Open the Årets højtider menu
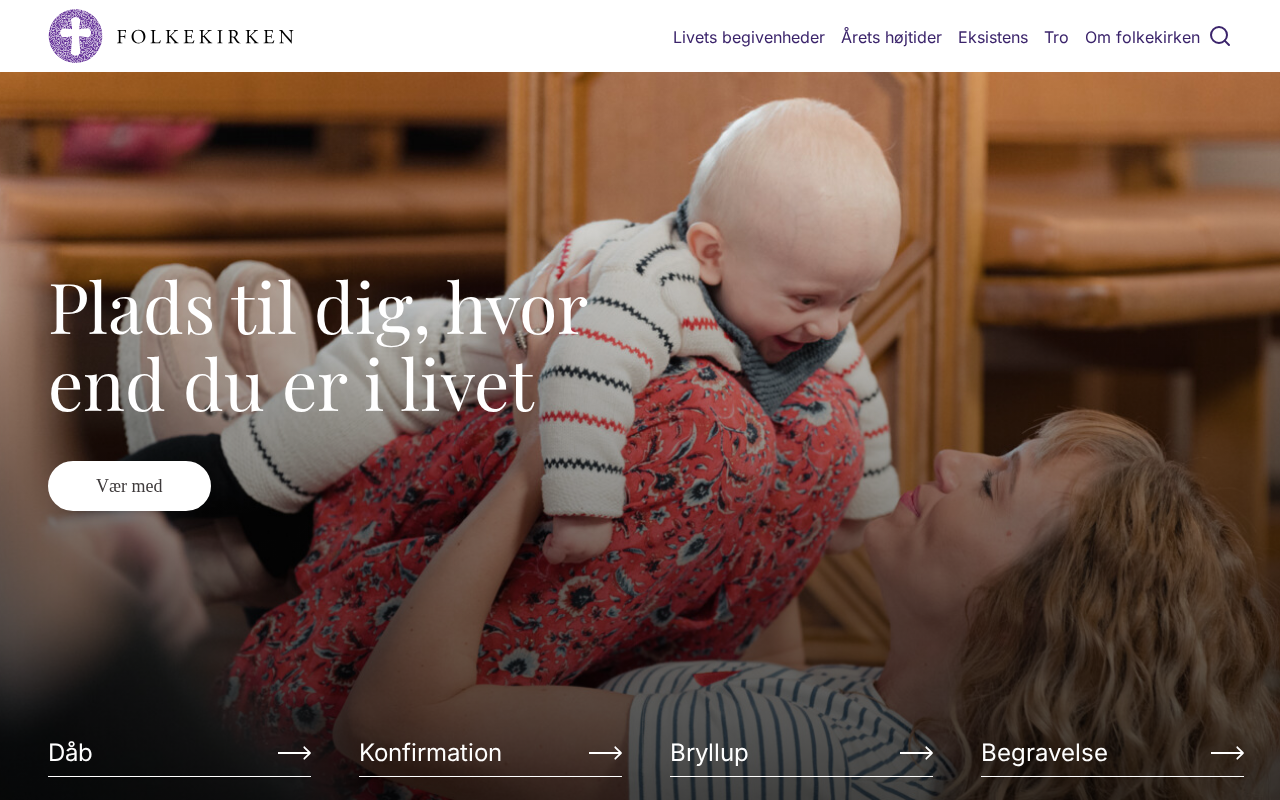 point(891,37)
